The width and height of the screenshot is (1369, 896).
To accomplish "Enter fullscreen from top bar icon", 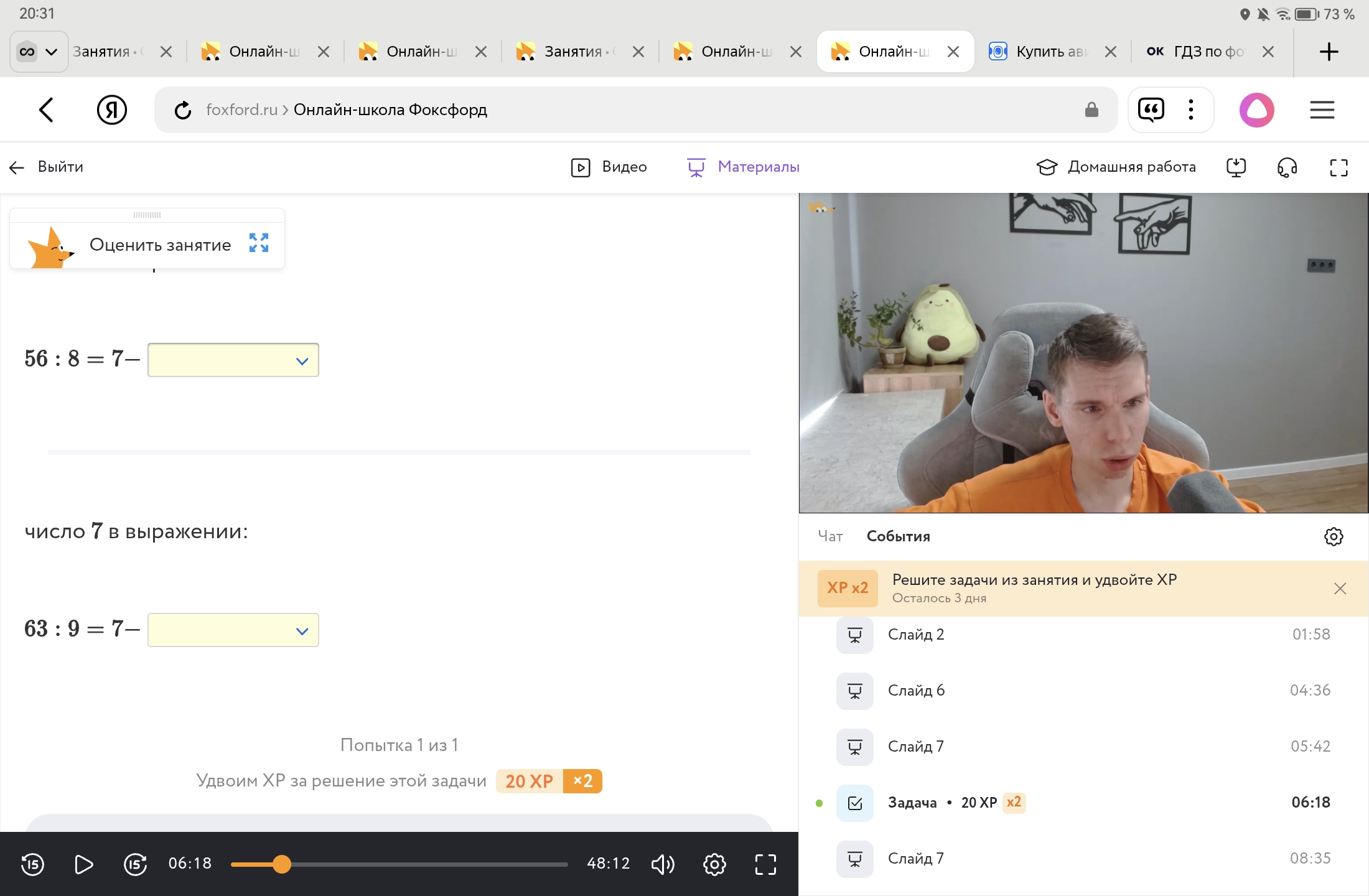I will [1339, 167].
